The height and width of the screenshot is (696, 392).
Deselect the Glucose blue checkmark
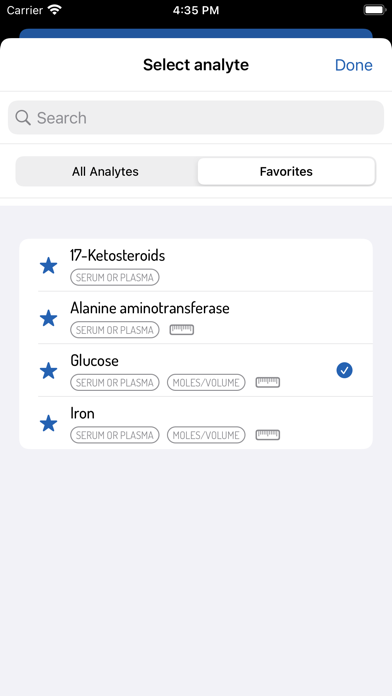point(344,370)
